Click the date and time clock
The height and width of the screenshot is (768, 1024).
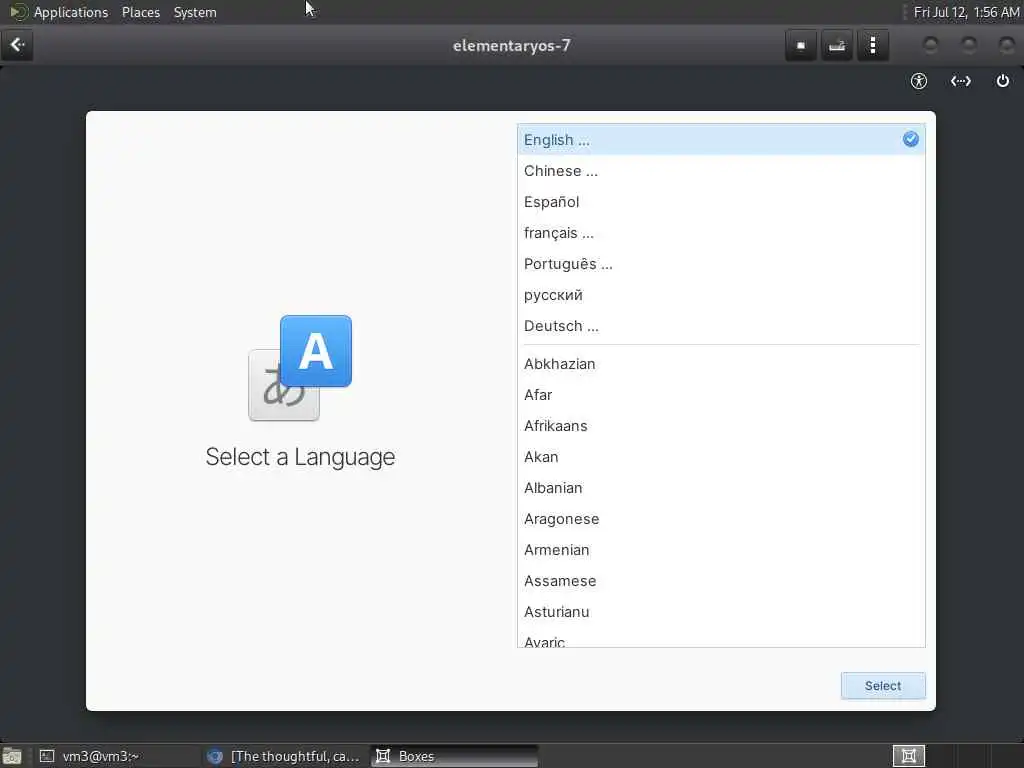967,12
